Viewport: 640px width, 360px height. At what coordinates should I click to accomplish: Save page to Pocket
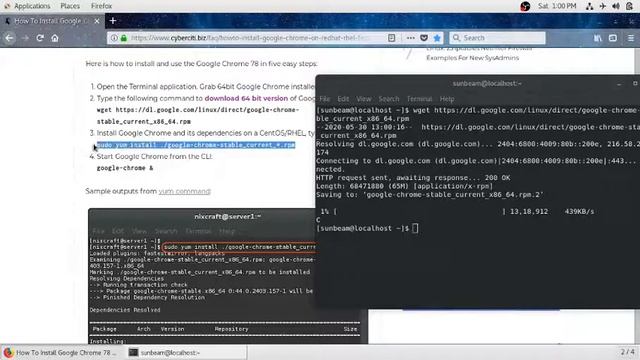pos(424,38)
